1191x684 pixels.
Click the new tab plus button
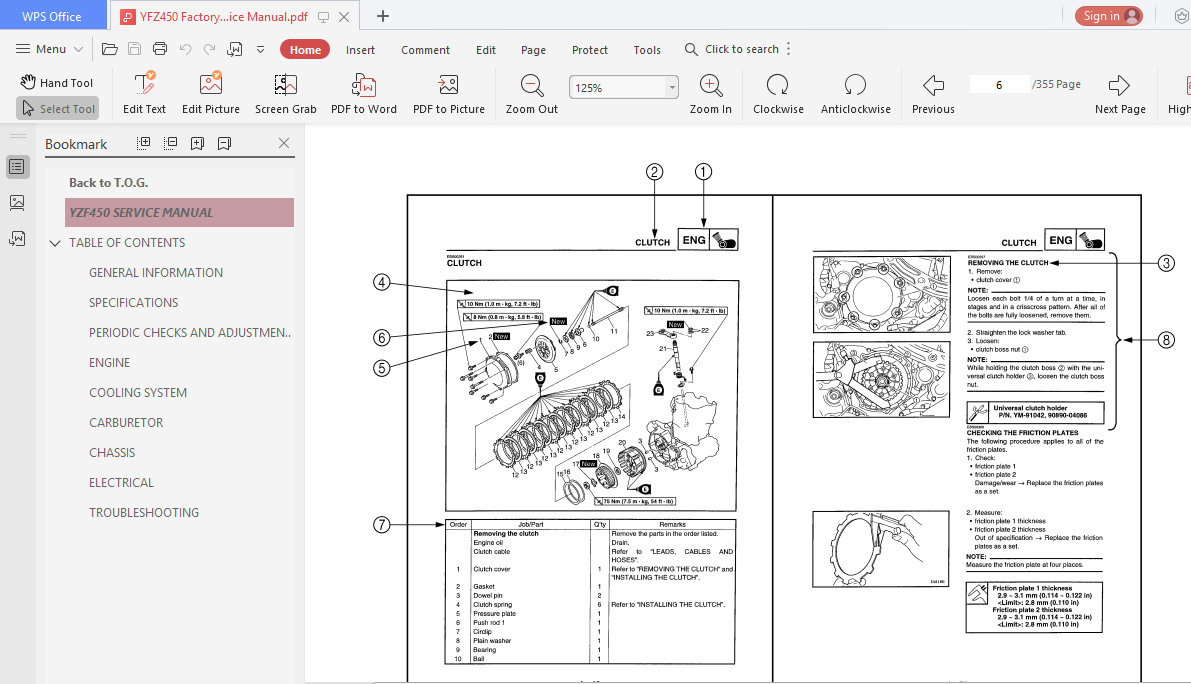coord(383,16)
